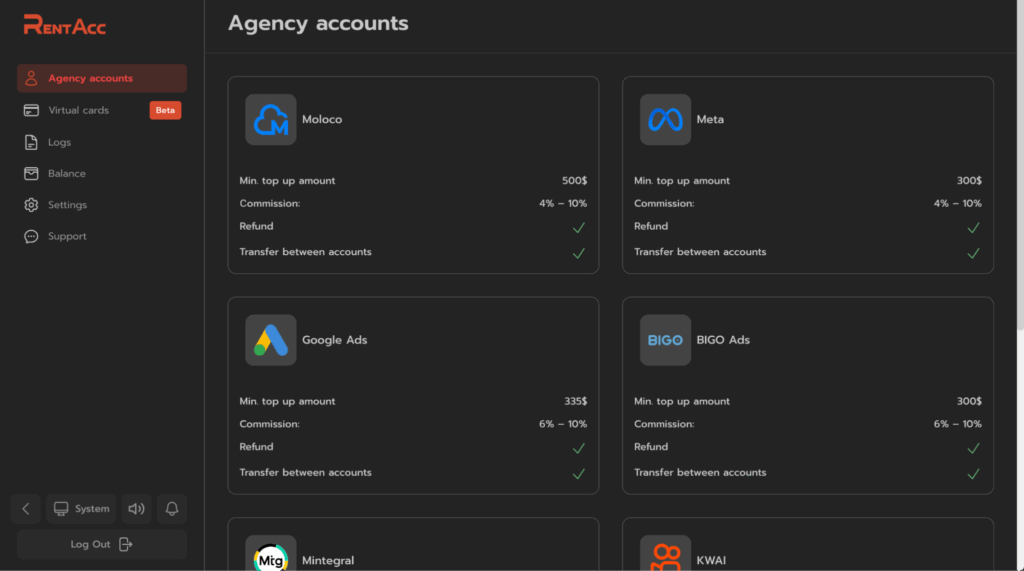Click the Virtual cards card icon

[x=31, y=110]
